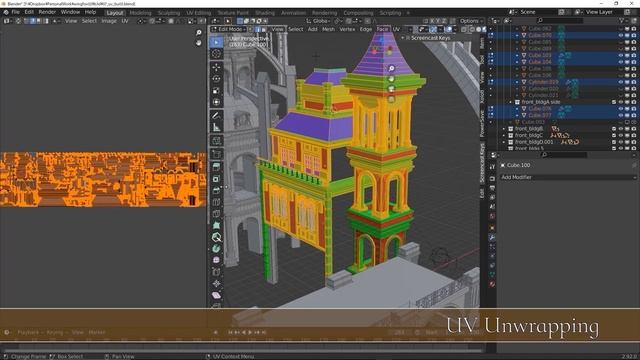Click the outliner search field
640x360 pixels.
[559, 20]
